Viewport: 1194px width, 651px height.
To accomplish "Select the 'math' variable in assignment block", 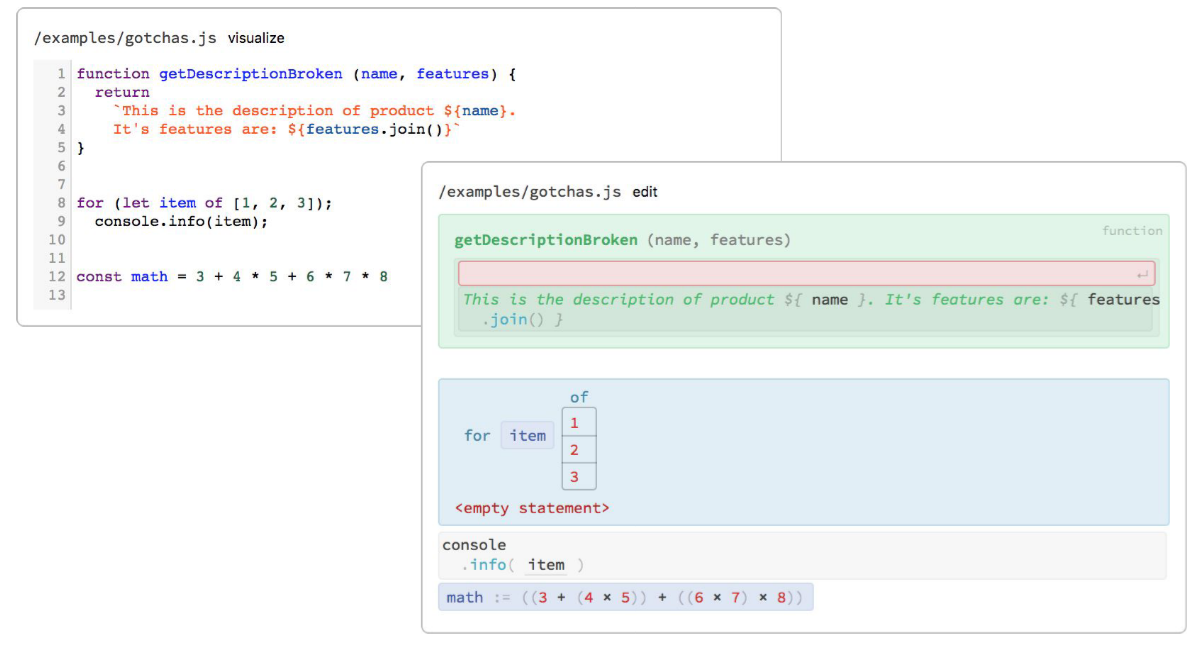I will click(464, 598).
